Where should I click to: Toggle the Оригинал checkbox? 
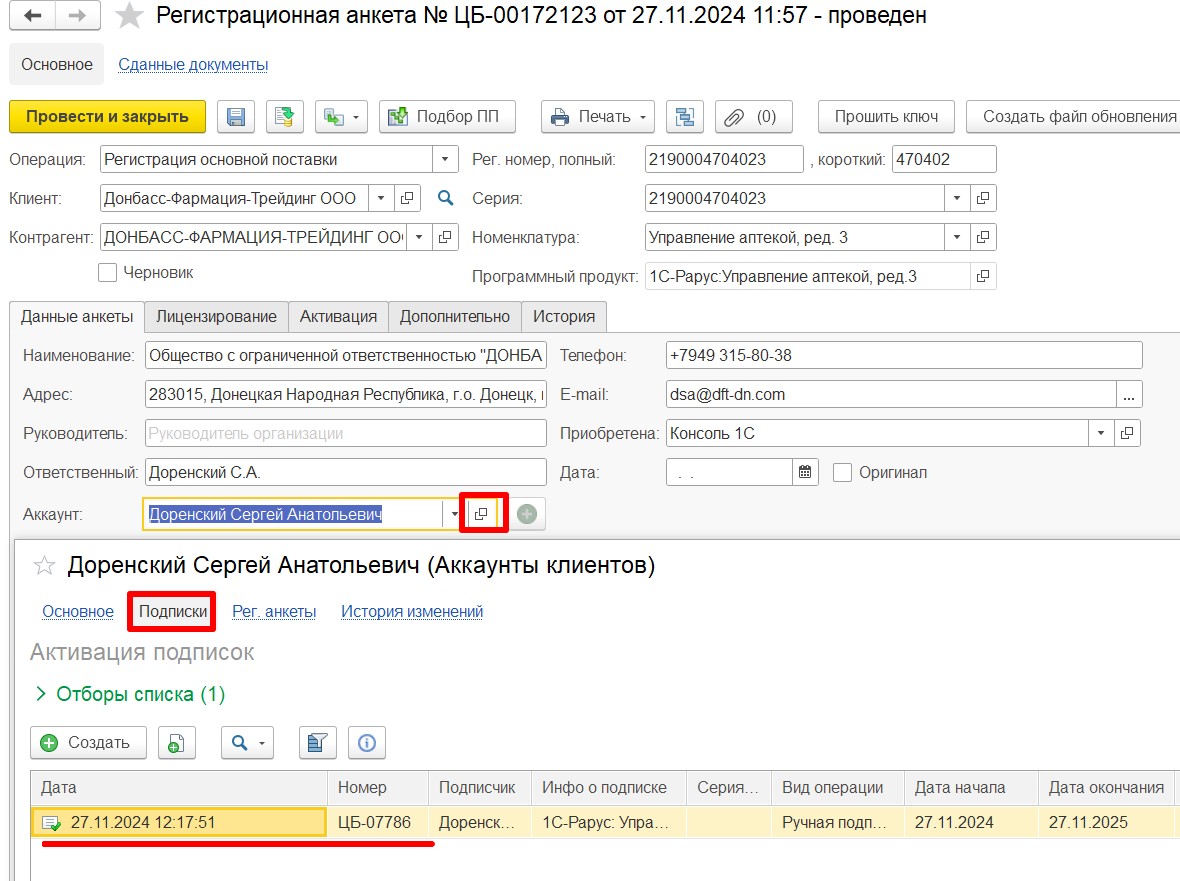coord(842,472)
